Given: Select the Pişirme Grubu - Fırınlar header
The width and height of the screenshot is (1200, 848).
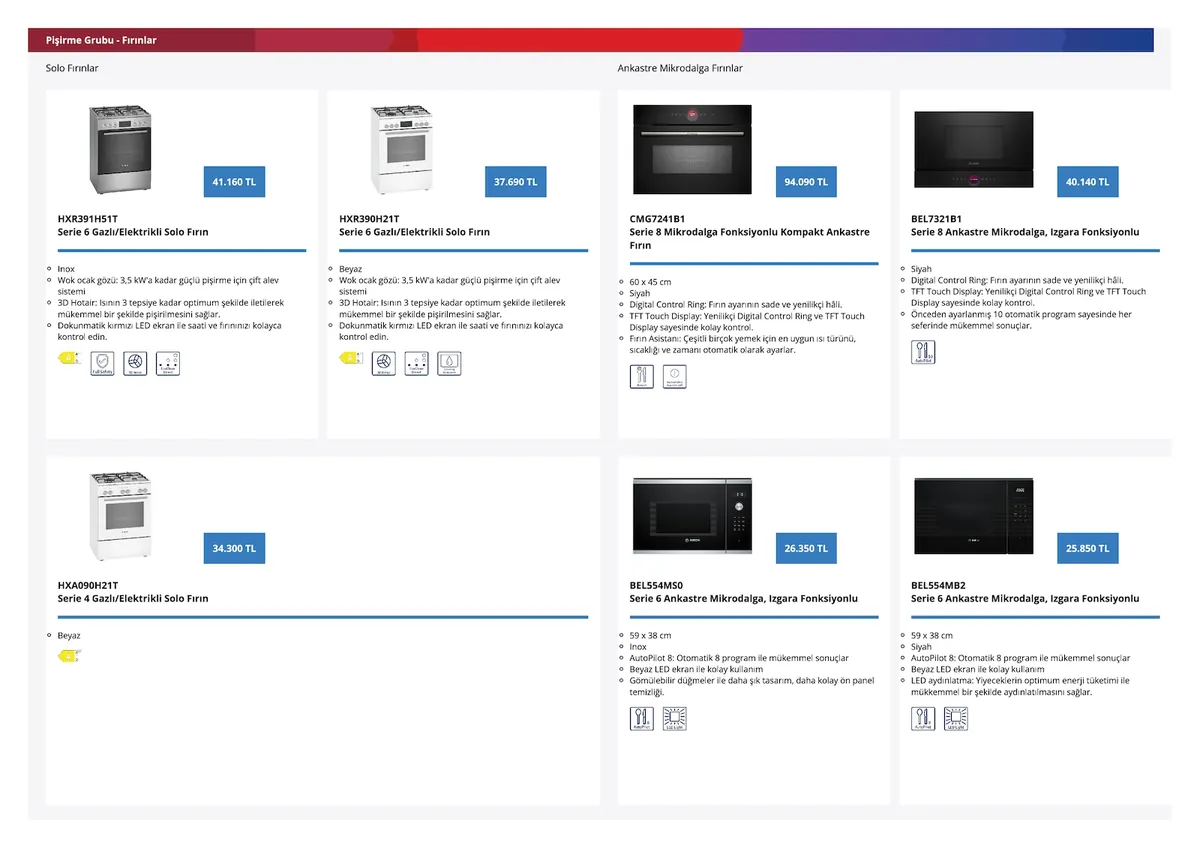Looking at the screenshot, I should point(101,40).
